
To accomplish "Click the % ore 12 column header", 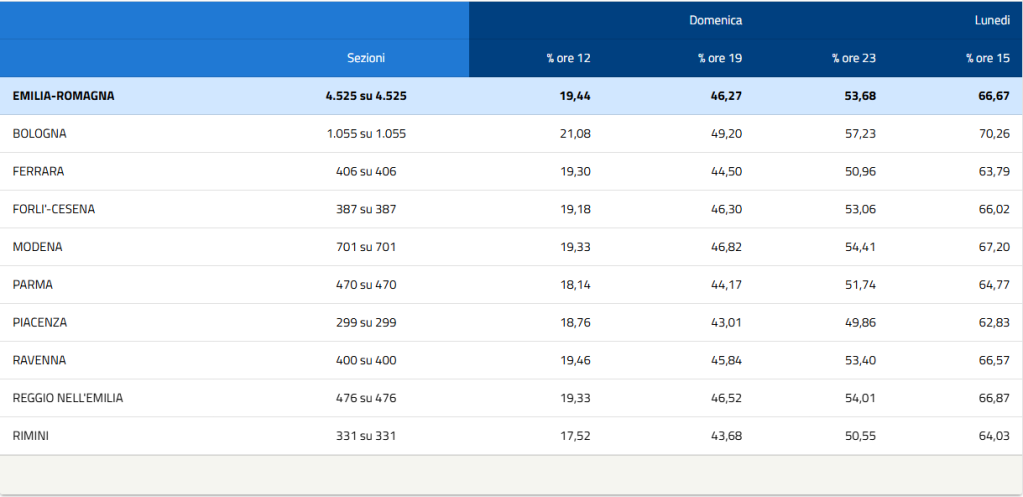I will 568,58.
